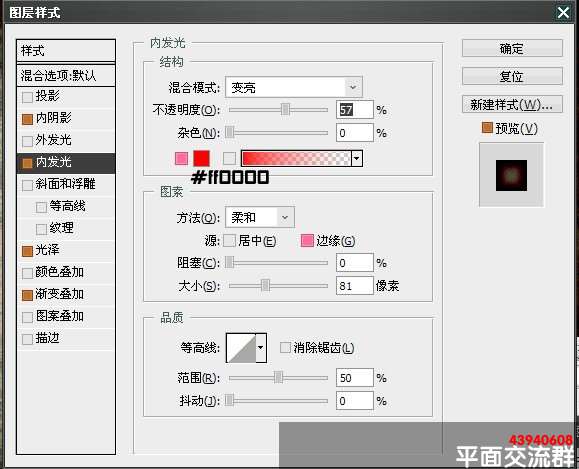Image resolution: width=579 pixels, height=469 pixels.
Task: Click the 新建样式 new style button
Action: [512, 105]
